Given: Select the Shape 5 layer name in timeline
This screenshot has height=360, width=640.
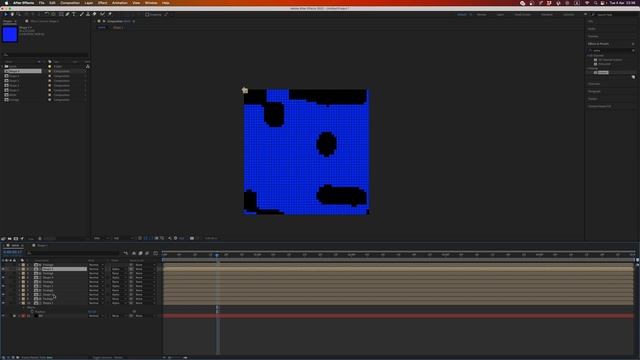Looking at the screenshot, I should pyautogui.click(x=48, y=269).
